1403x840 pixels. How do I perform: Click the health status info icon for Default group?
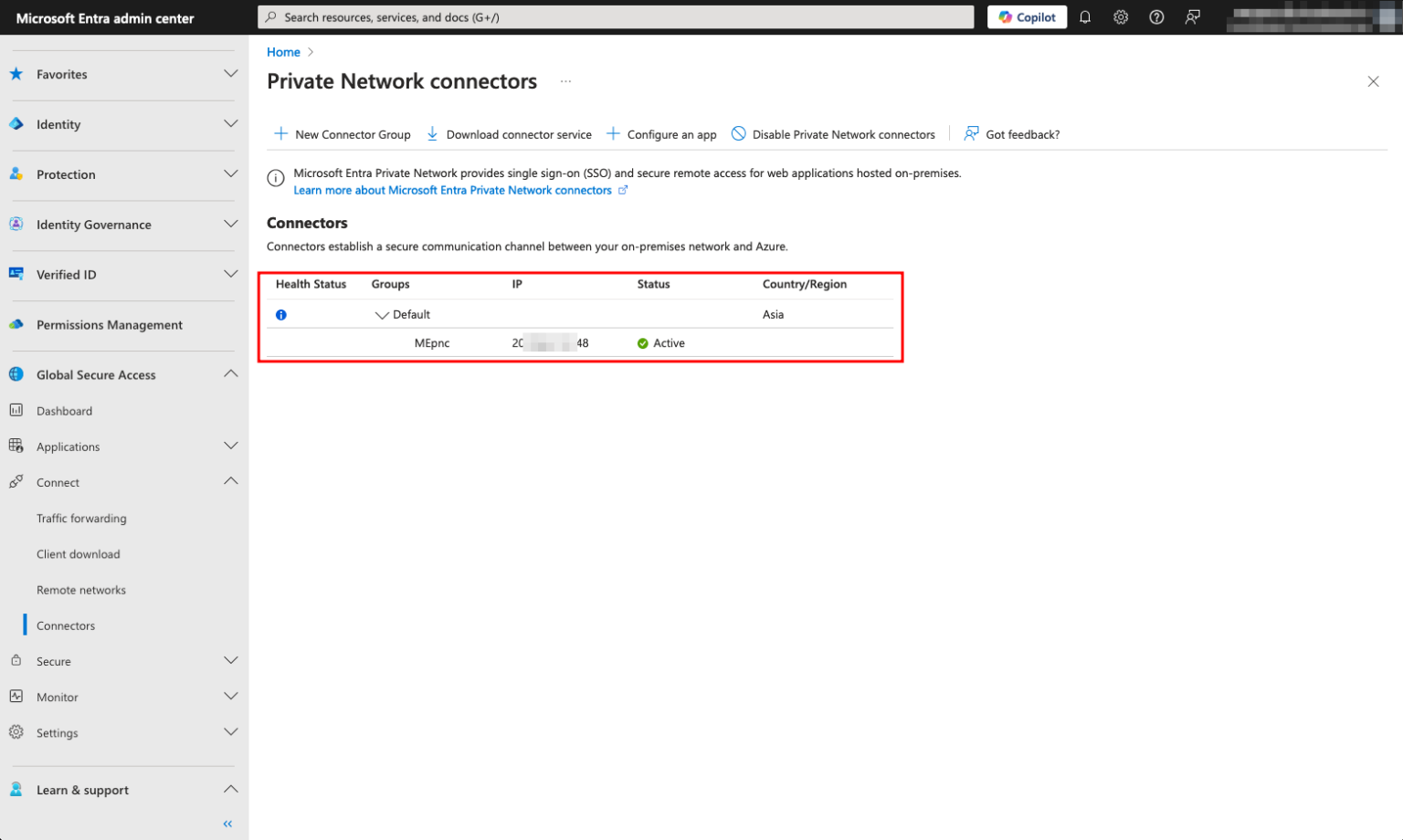click(x=280, y=314)
